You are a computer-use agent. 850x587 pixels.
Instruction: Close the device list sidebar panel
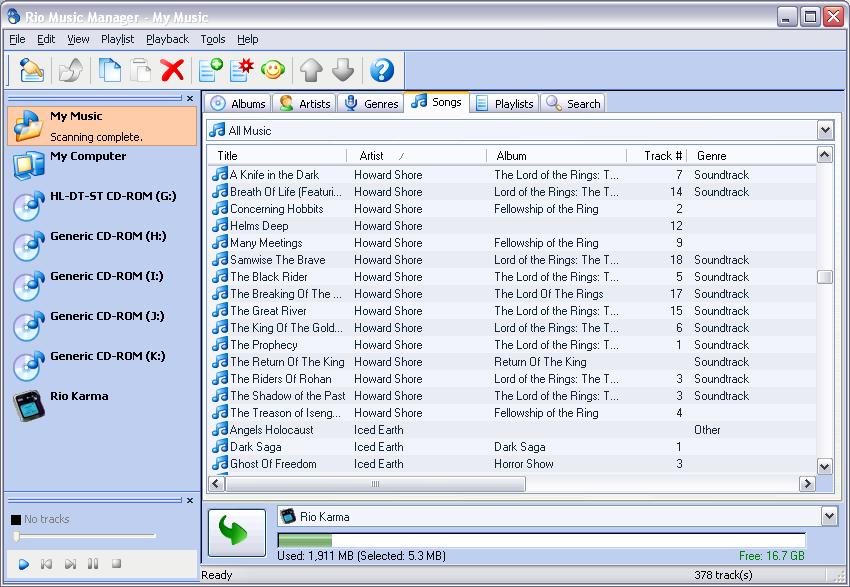pos(190,99)
